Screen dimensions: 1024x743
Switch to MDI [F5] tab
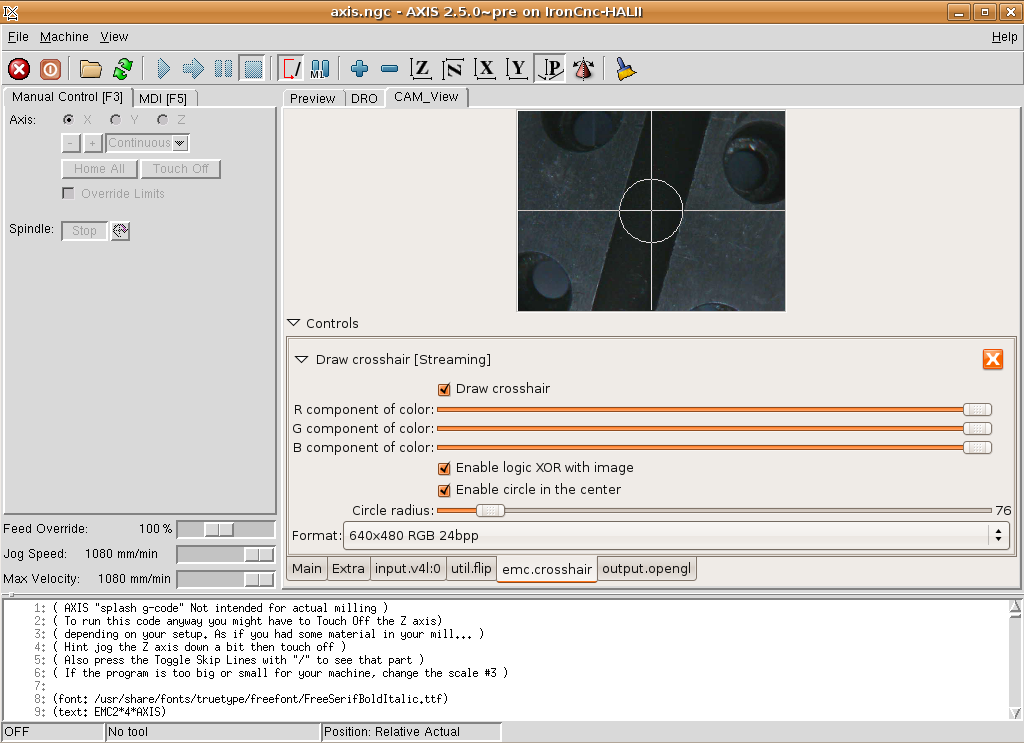point(163,99)
